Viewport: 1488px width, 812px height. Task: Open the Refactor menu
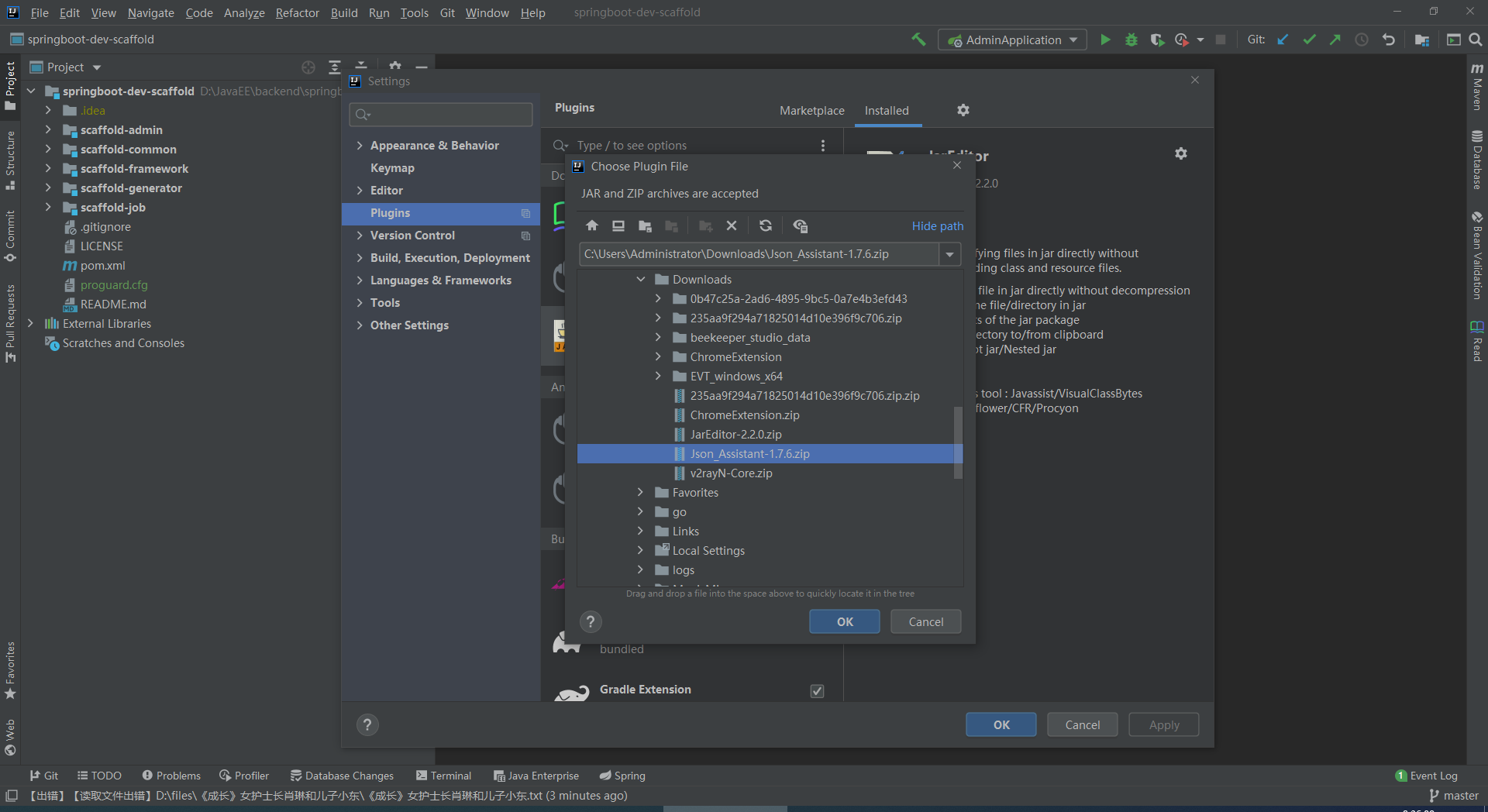point(297,12)
